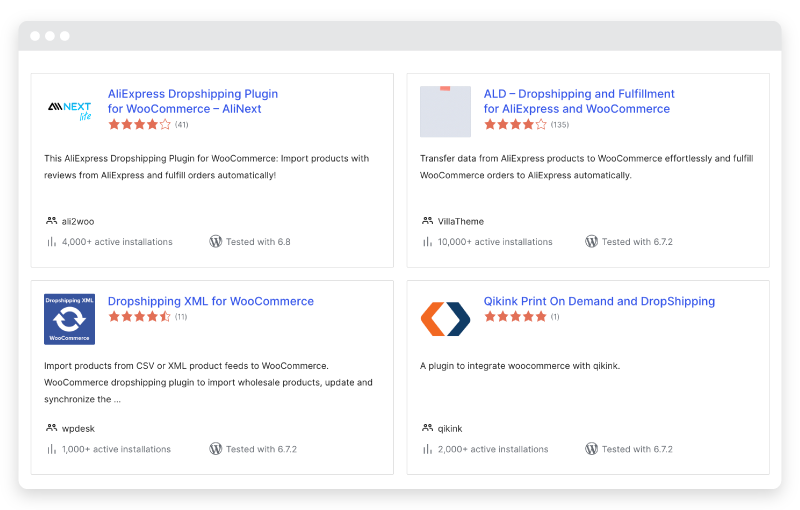Open the AliNext Lite plugin logo
The height and width of the screenshot is (510, 800).
69,111
